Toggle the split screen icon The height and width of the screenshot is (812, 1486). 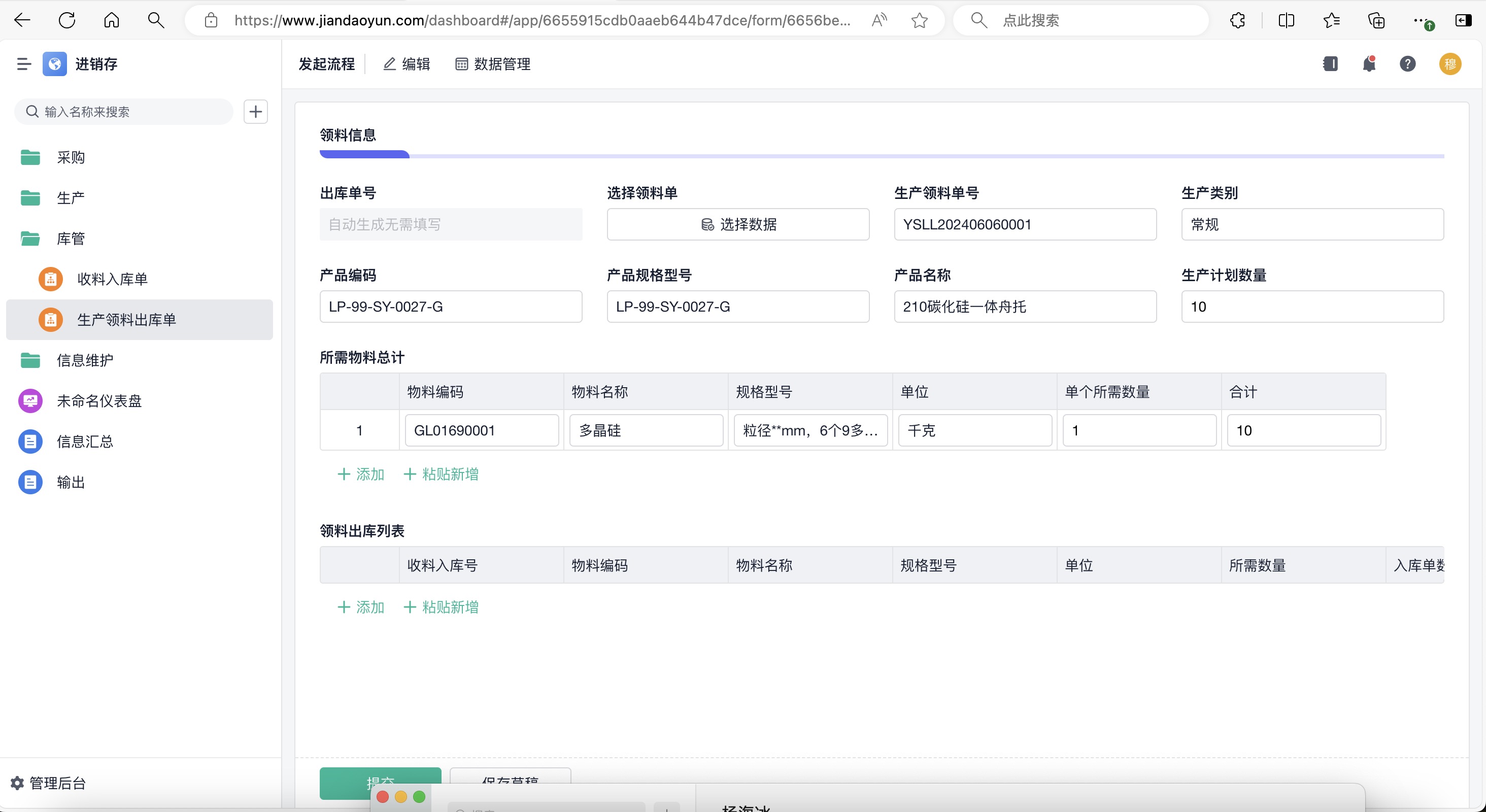(x=1287, y=21)
